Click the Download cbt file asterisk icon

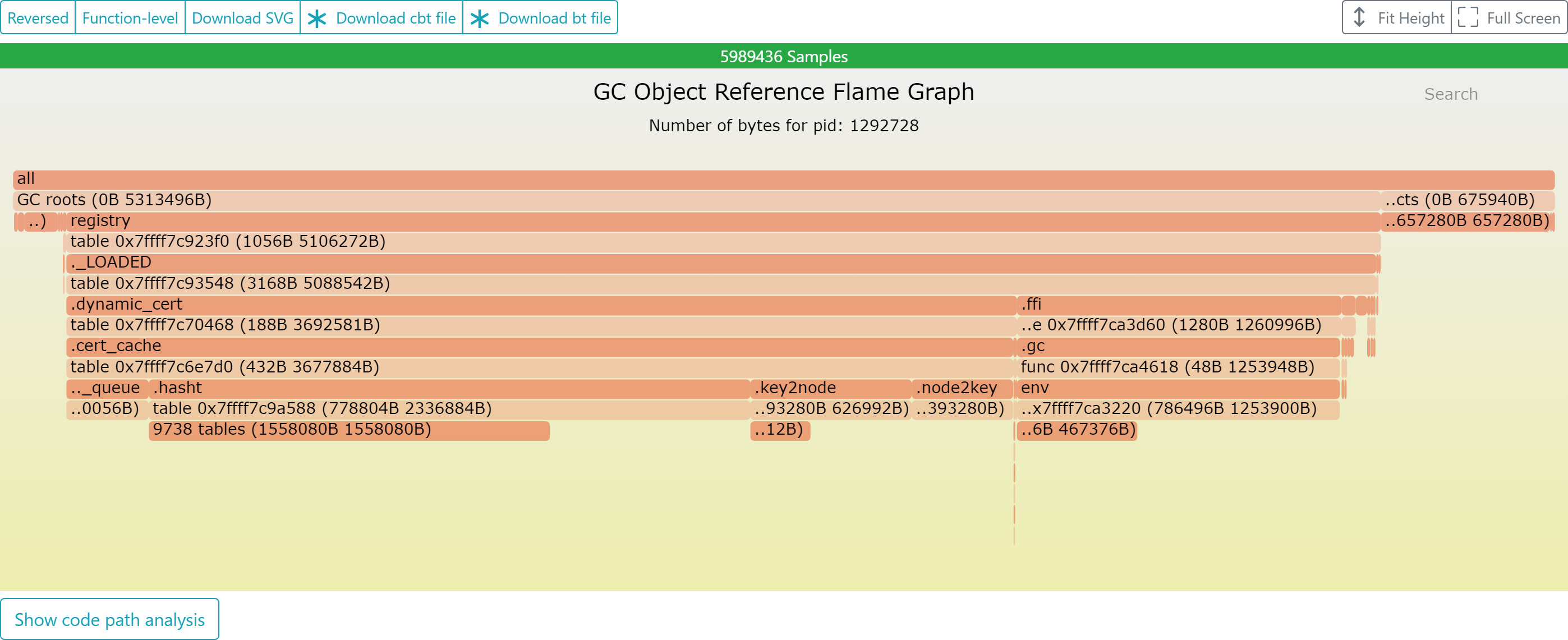316,19
